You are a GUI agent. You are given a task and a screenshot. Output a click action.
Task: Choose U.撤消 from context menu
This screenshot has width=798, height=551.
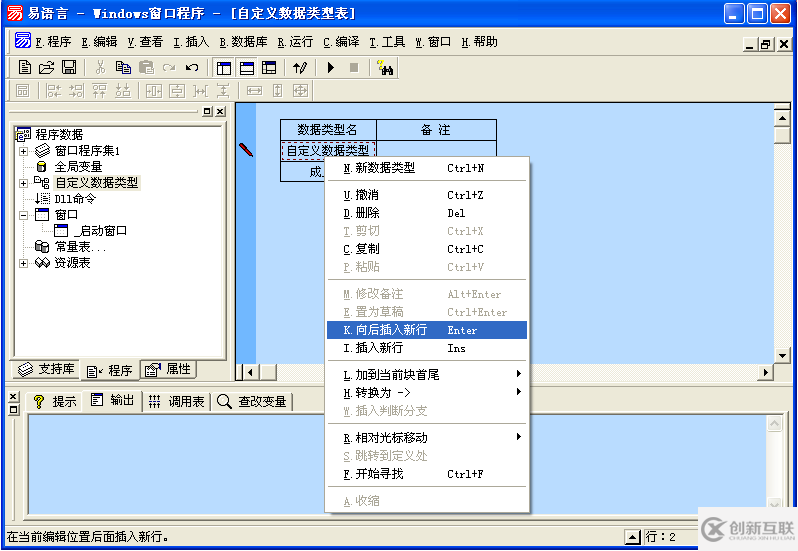tap(427, 195)
